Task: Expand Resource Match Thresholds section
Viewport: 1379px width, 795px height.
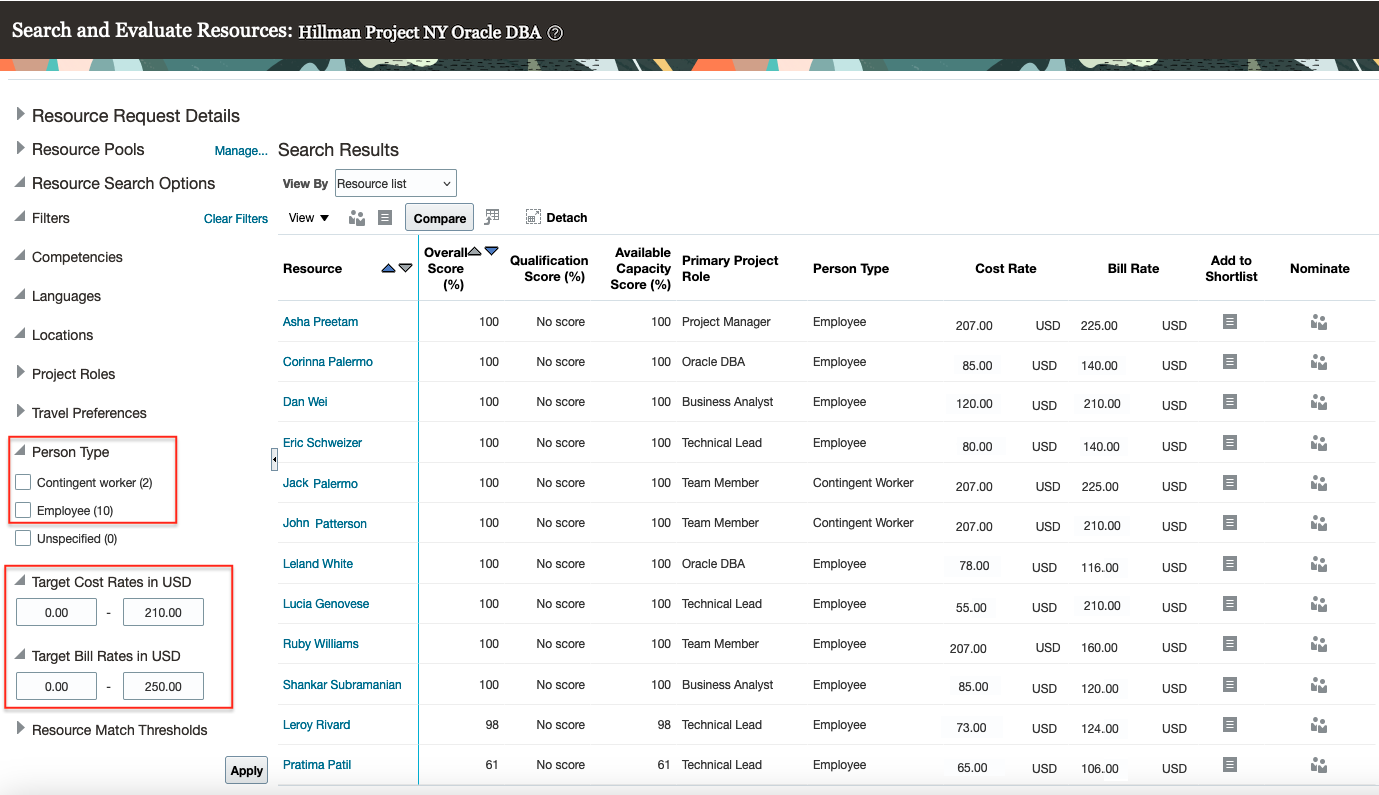Action: coord(20,729)
